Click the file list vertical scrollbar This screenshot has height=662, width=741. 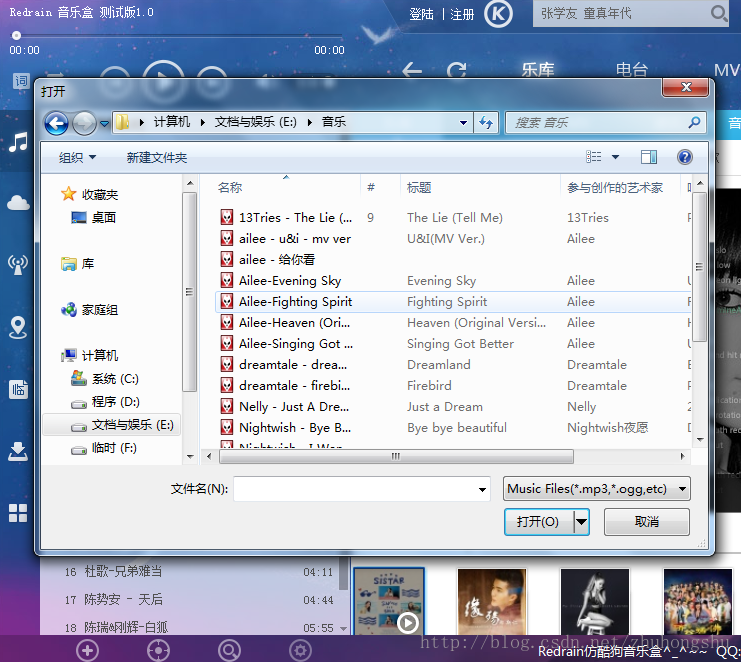700,267
